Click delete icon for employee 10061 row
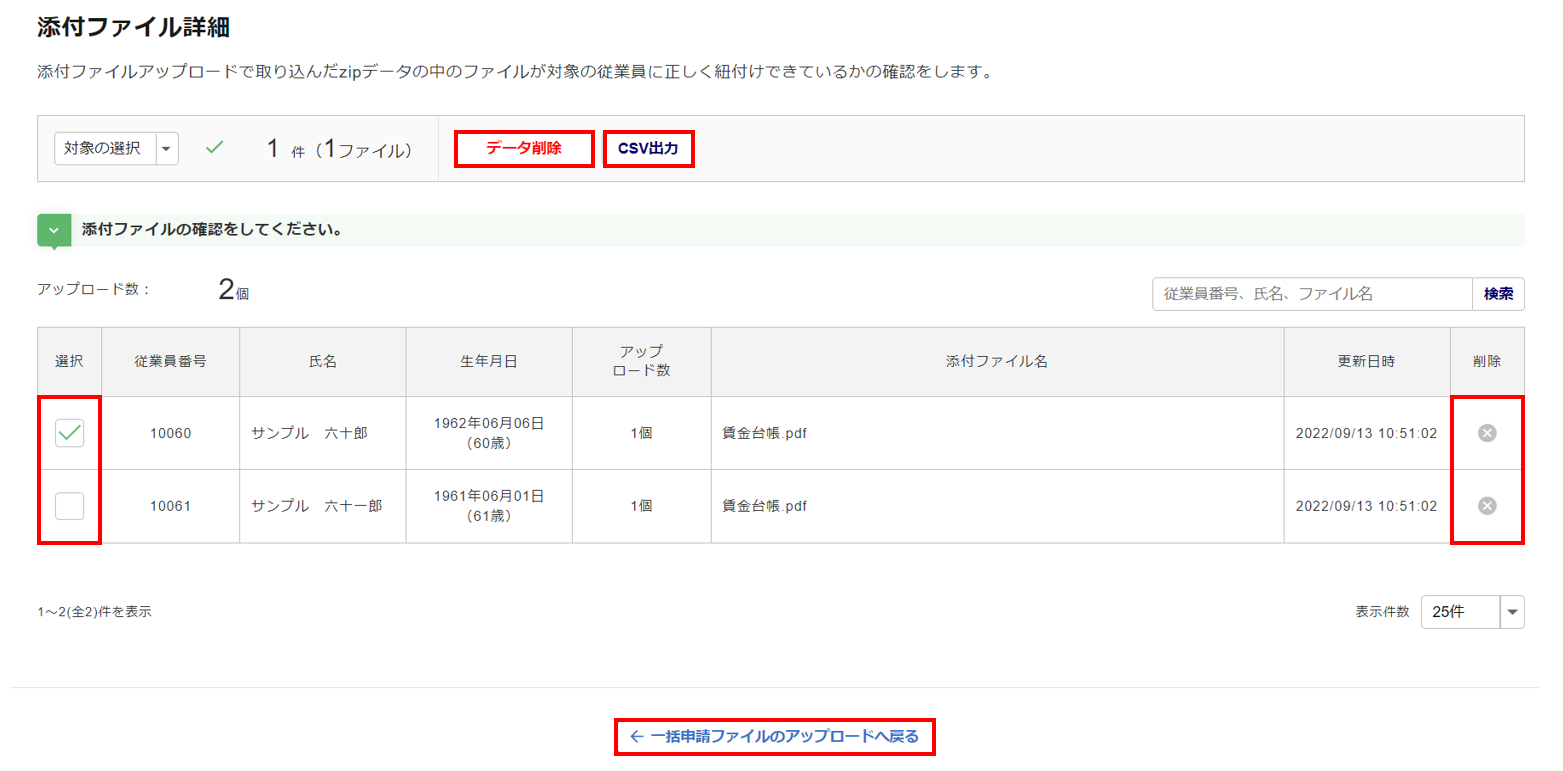Image resolution: width=1563 pixels, height=771 pixels. [1487, 506]
